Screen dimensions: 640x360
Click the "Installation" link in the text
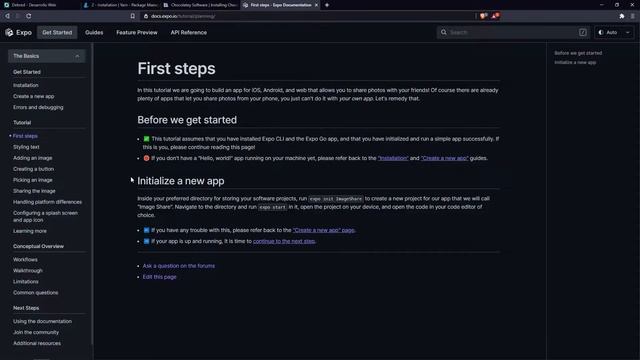(x=393, y=158)
